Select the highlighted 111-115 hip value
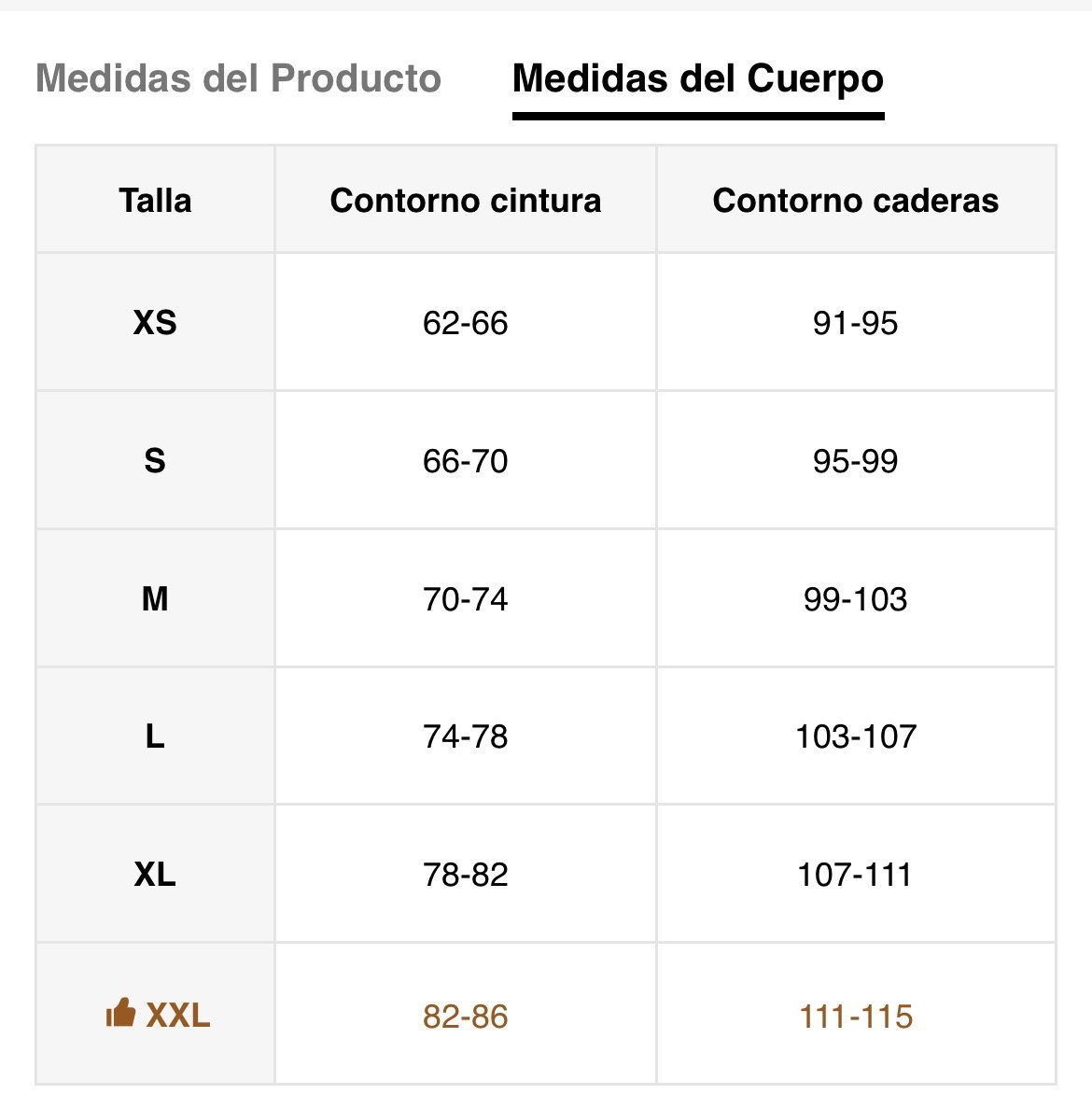The width and height of the screenshot is (1092, 1108). click(x=855, y=1017)
